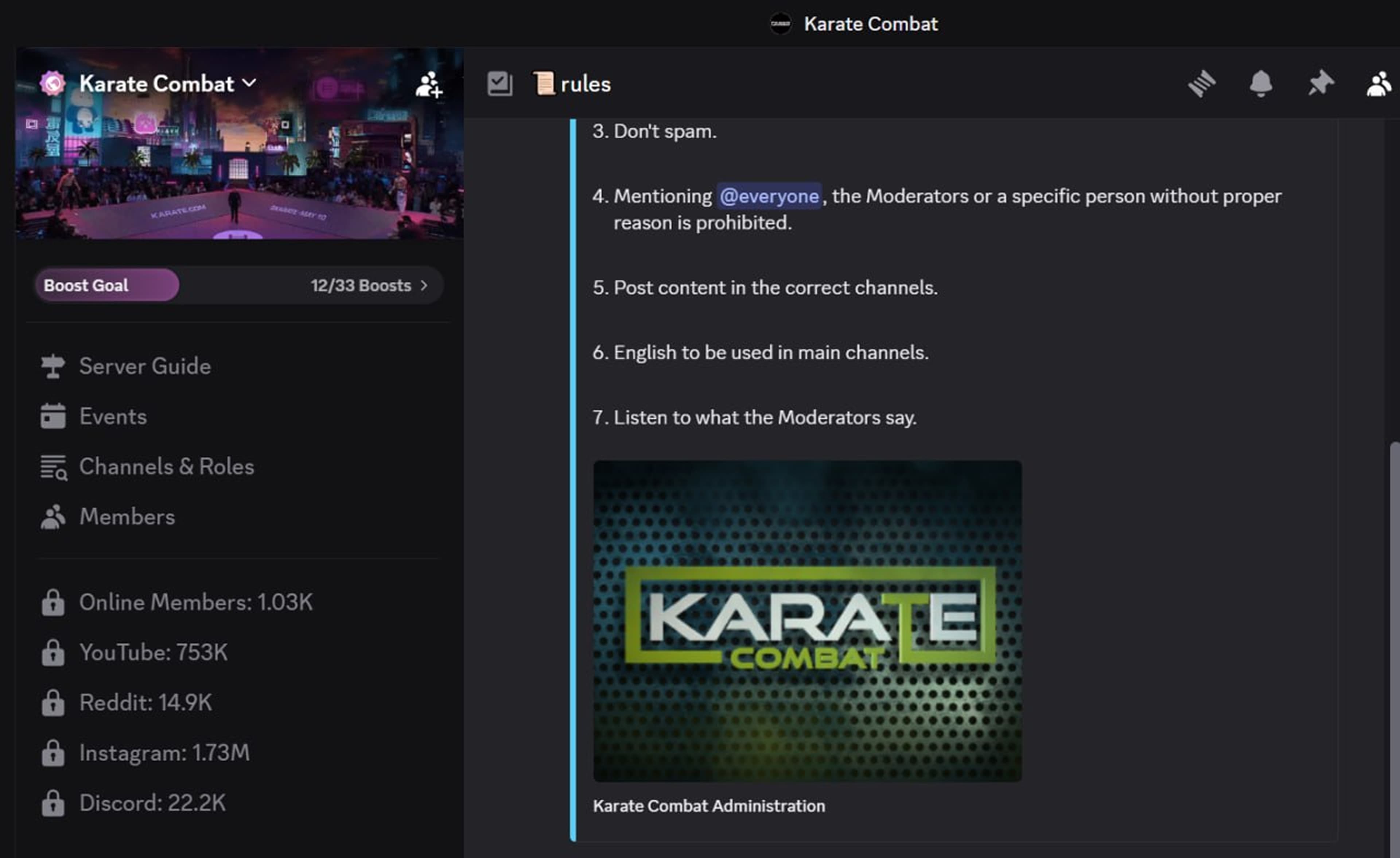Screen dimensions: 1400x858
Task: Click the @everyone mention in rule 4
Action: (769, 196)
